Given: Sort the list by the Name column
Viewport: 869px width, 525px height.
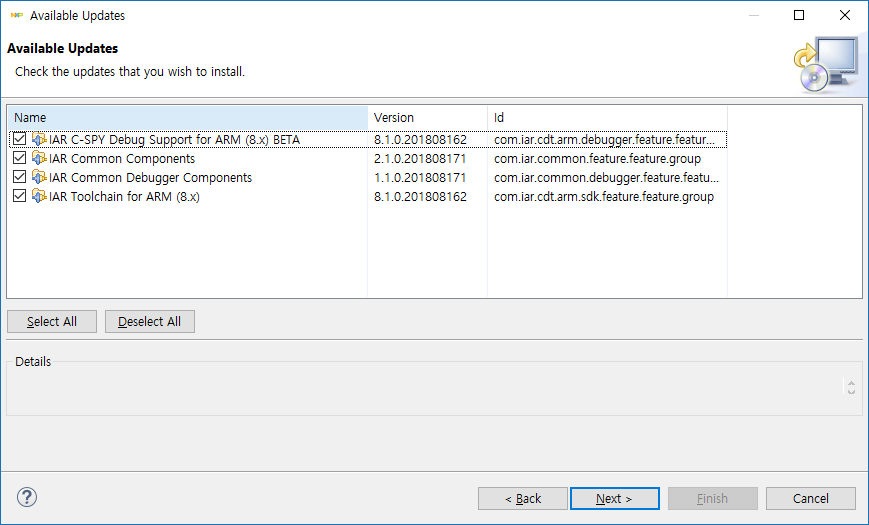Looking at the screenshot, I should 187,118.
